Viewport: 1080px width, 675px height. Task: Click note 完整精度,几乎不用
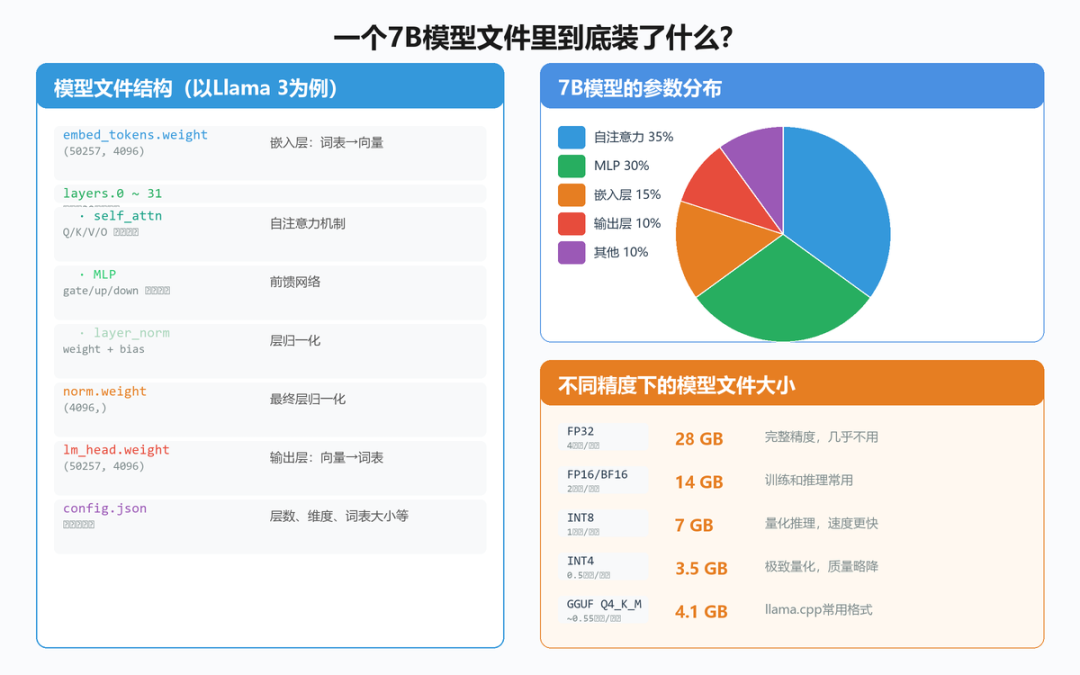pos(821,437)
